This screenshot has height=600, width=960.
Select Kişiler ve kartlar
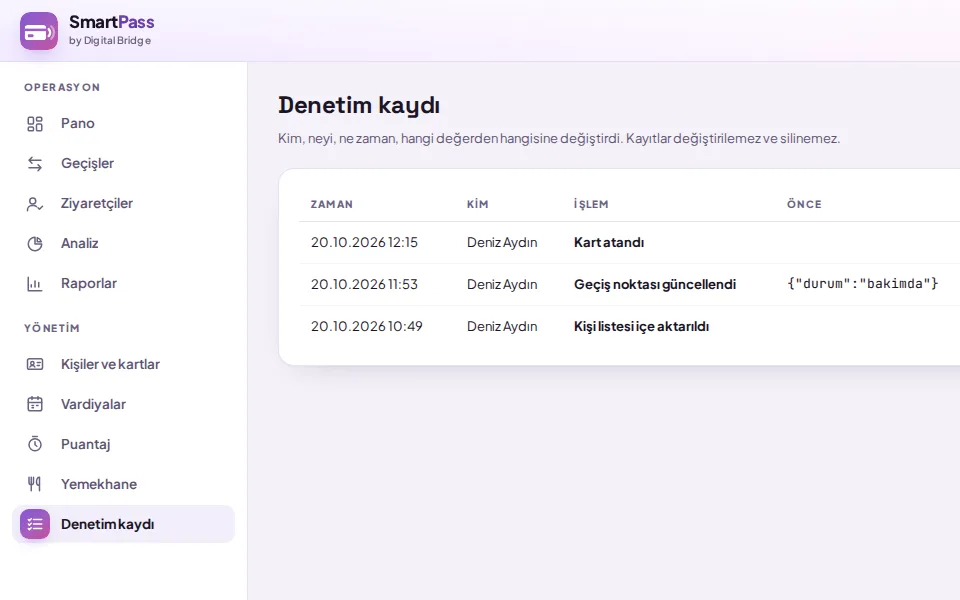click(123, 364)
